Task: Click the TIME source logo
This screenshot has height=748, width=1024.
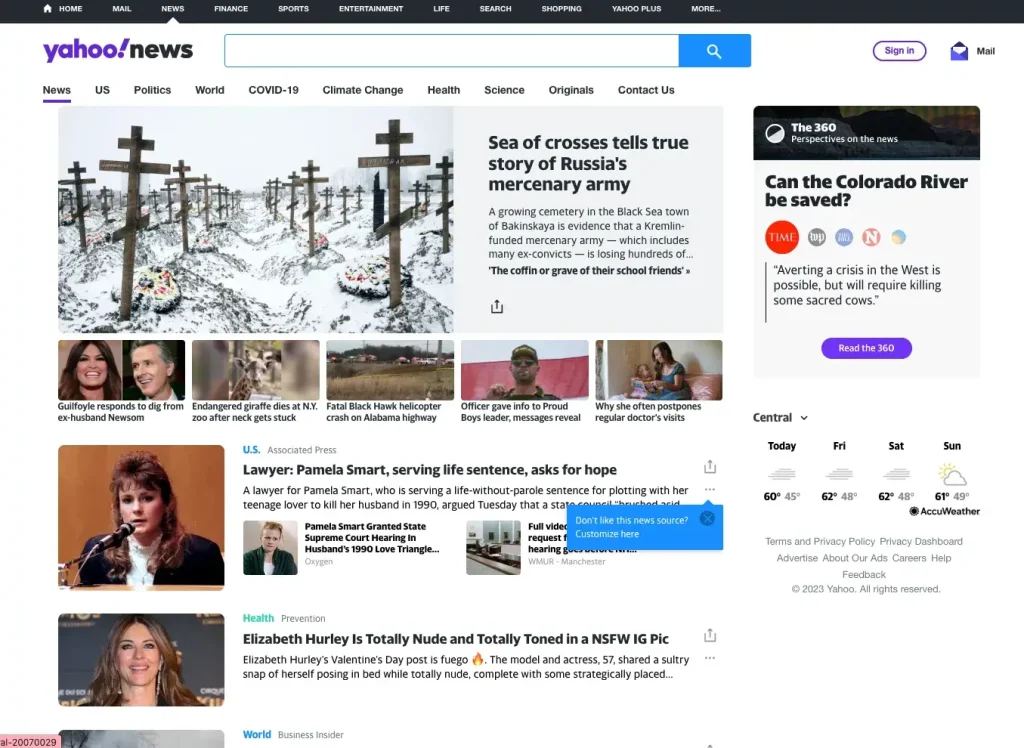Action: coord(782,237)
